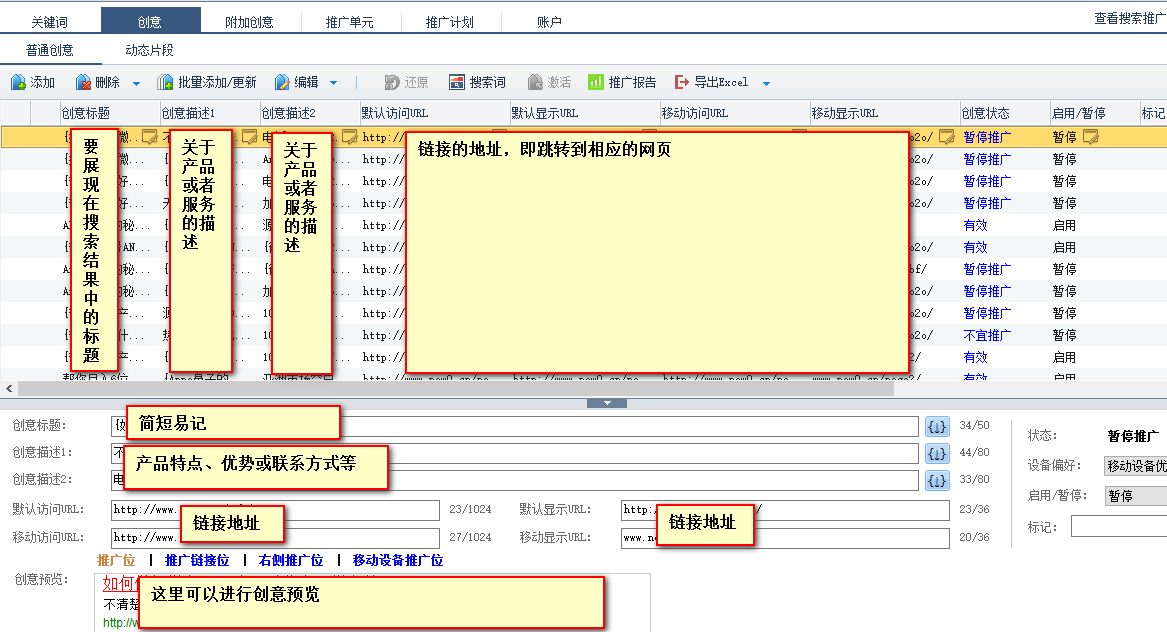The height and width of the screenshot is (632, 1167).
Task: Focus the 创意描述1 input field
Action: [515, 453]
